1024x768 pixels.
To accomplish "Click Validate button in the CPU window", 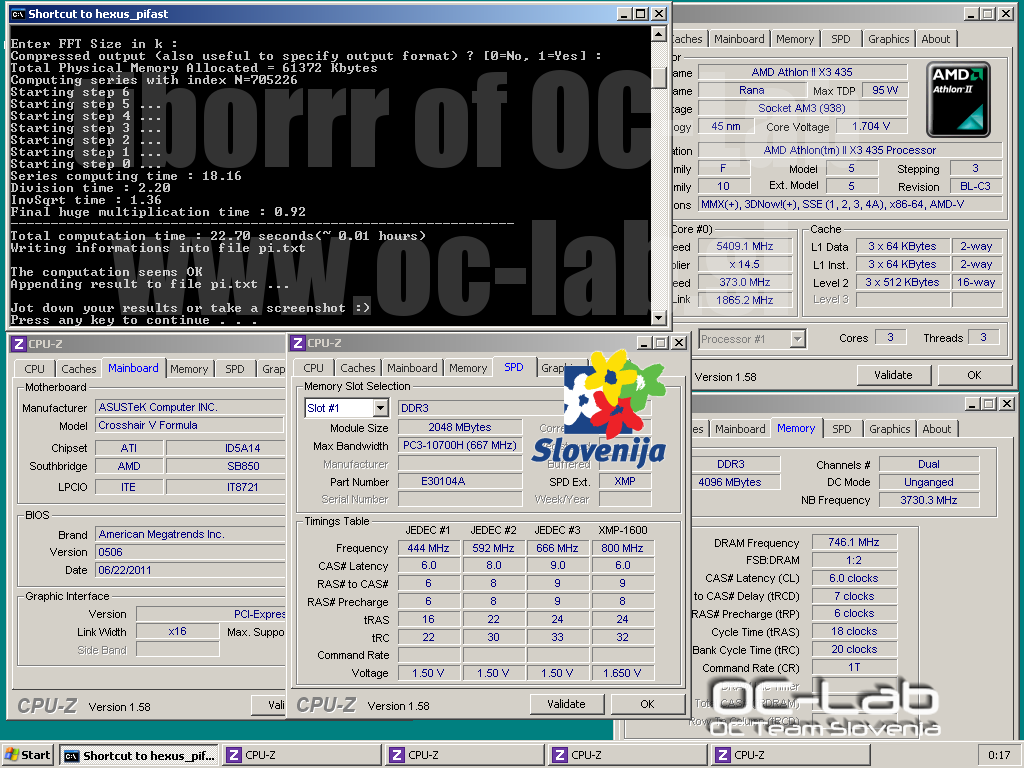I will [893, 375].
